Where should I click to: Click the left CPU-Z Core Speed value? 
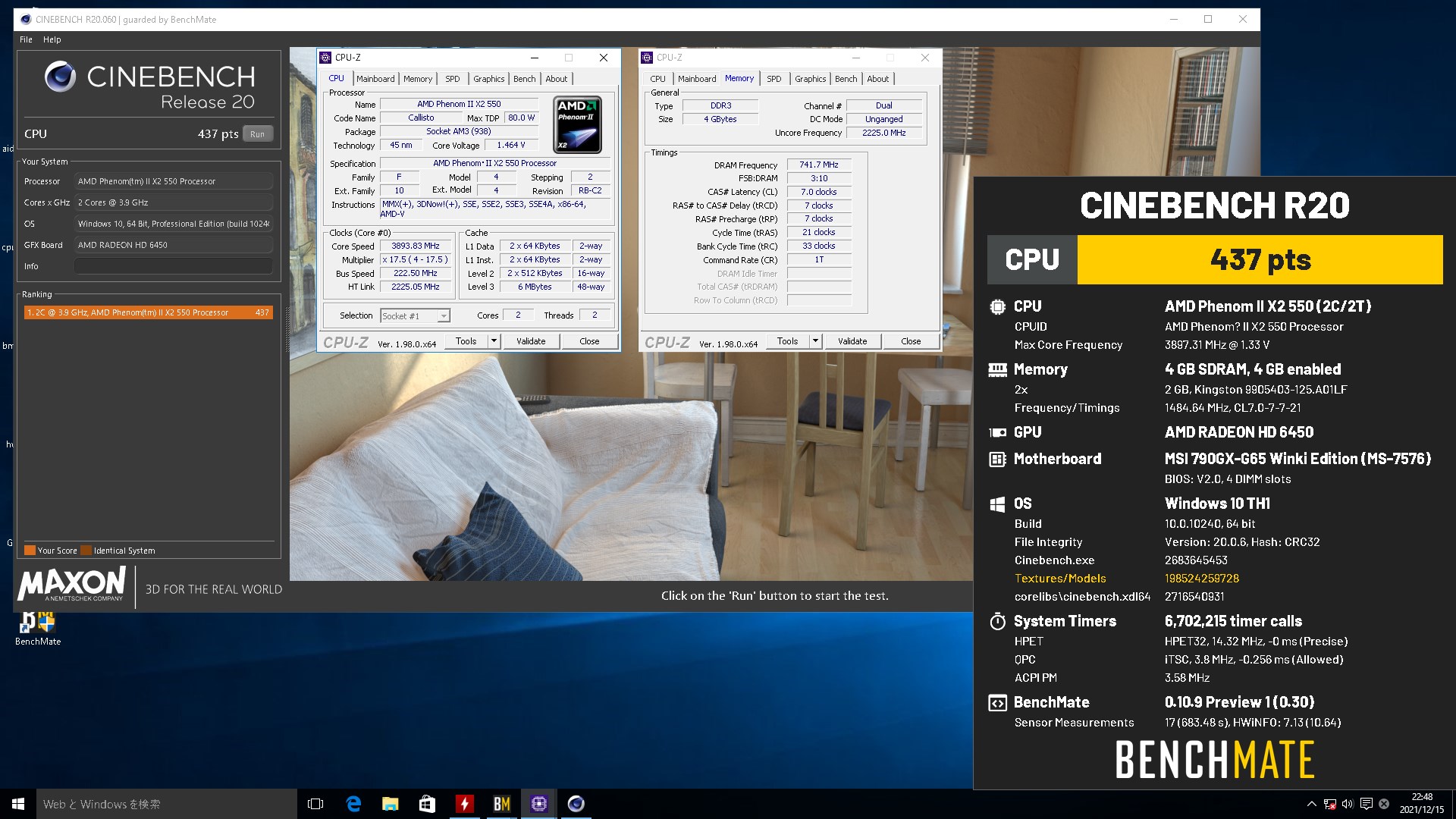pos(415,246)
